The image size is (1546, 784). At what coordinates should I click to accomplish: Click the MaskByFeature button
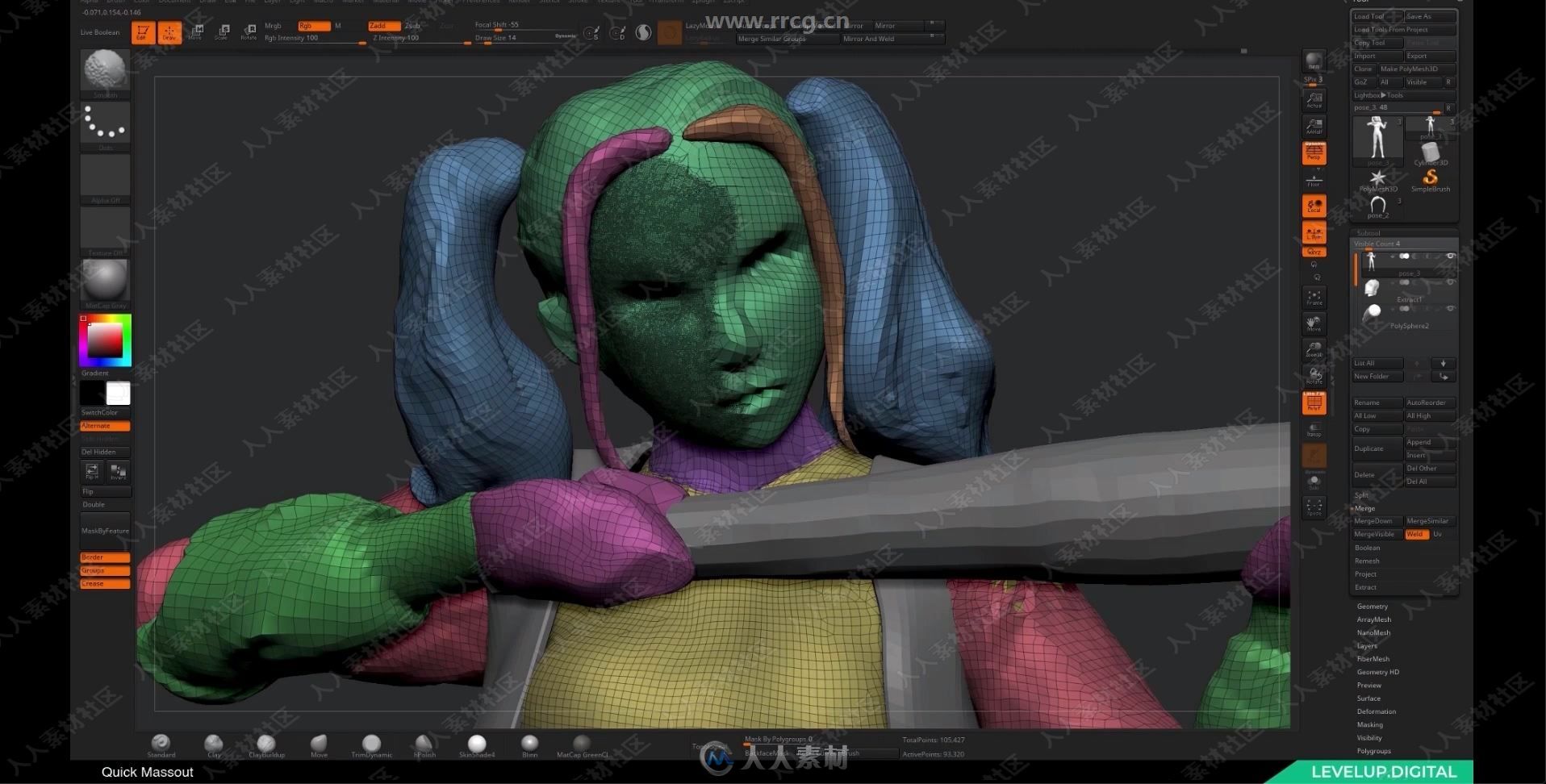pyautogui.click(x=105, y=531)
